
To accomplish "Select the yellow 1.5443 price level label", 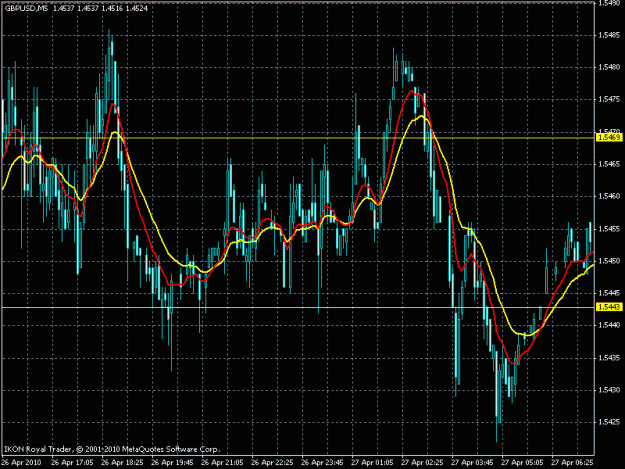I will (x=609, y=307).
